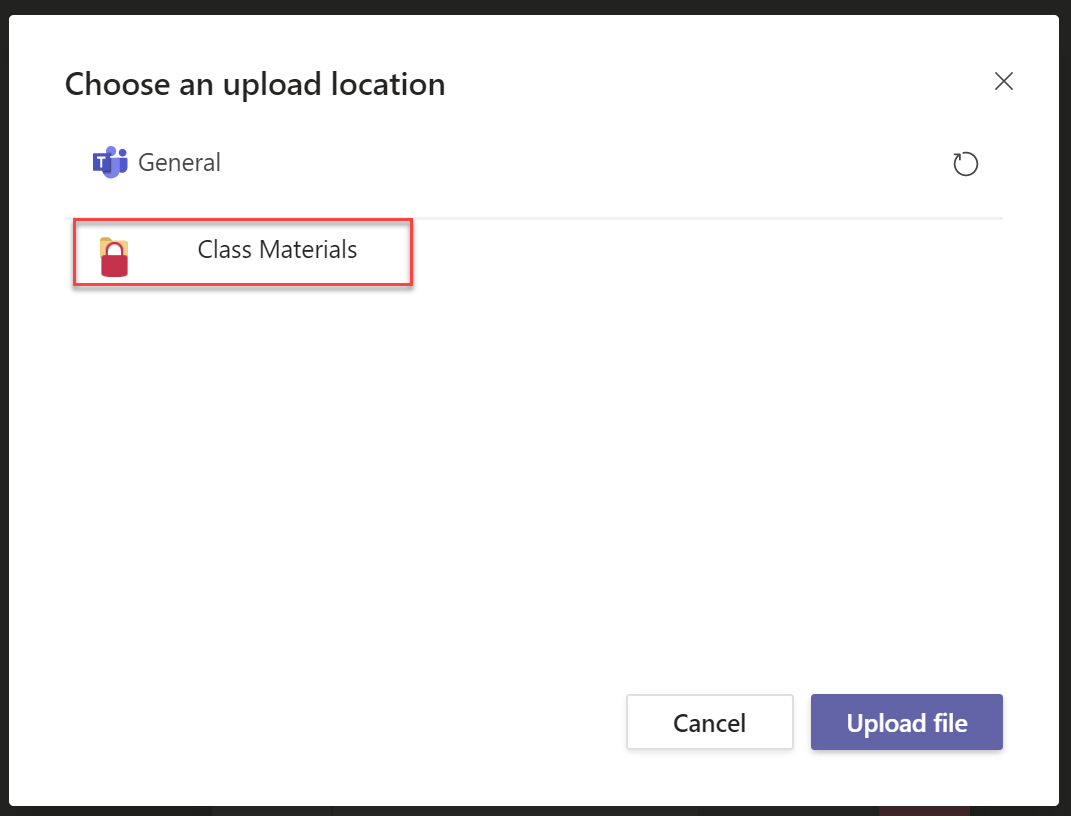Click the circular arrow reload icon
Image resolution: width=1071 pixels, height=816 pixels.
[x=965, y=164]
